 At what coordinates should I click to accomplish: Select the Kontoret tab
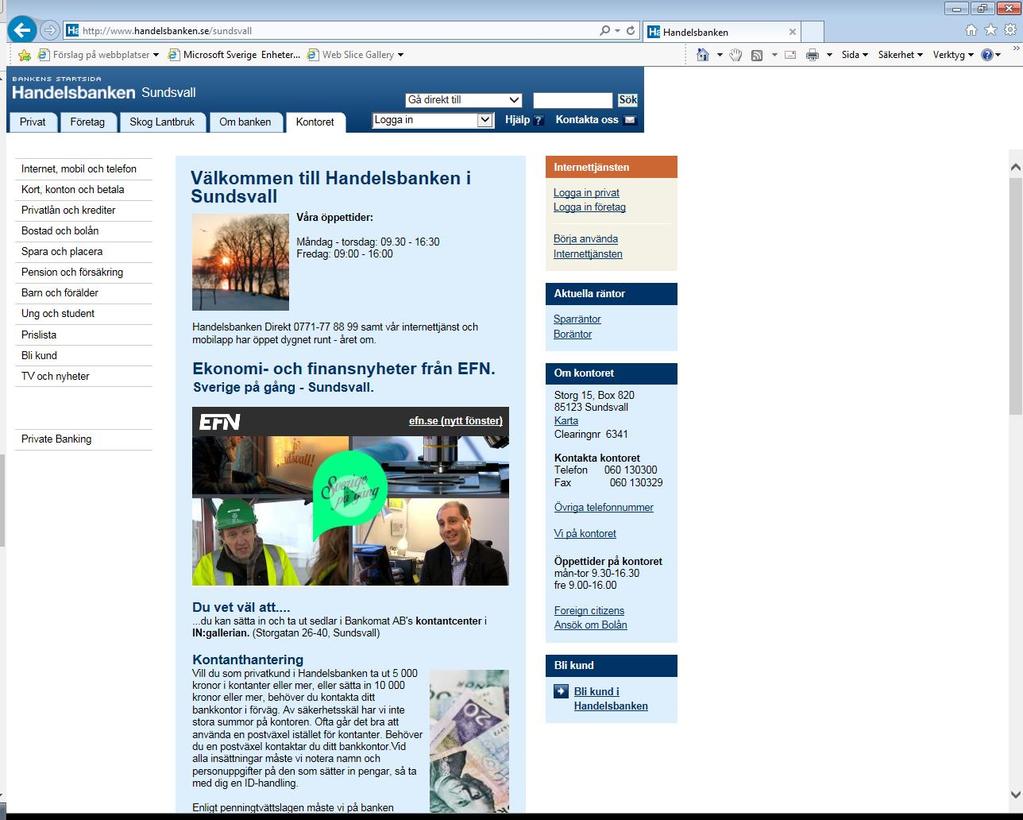tap(314, 122)
